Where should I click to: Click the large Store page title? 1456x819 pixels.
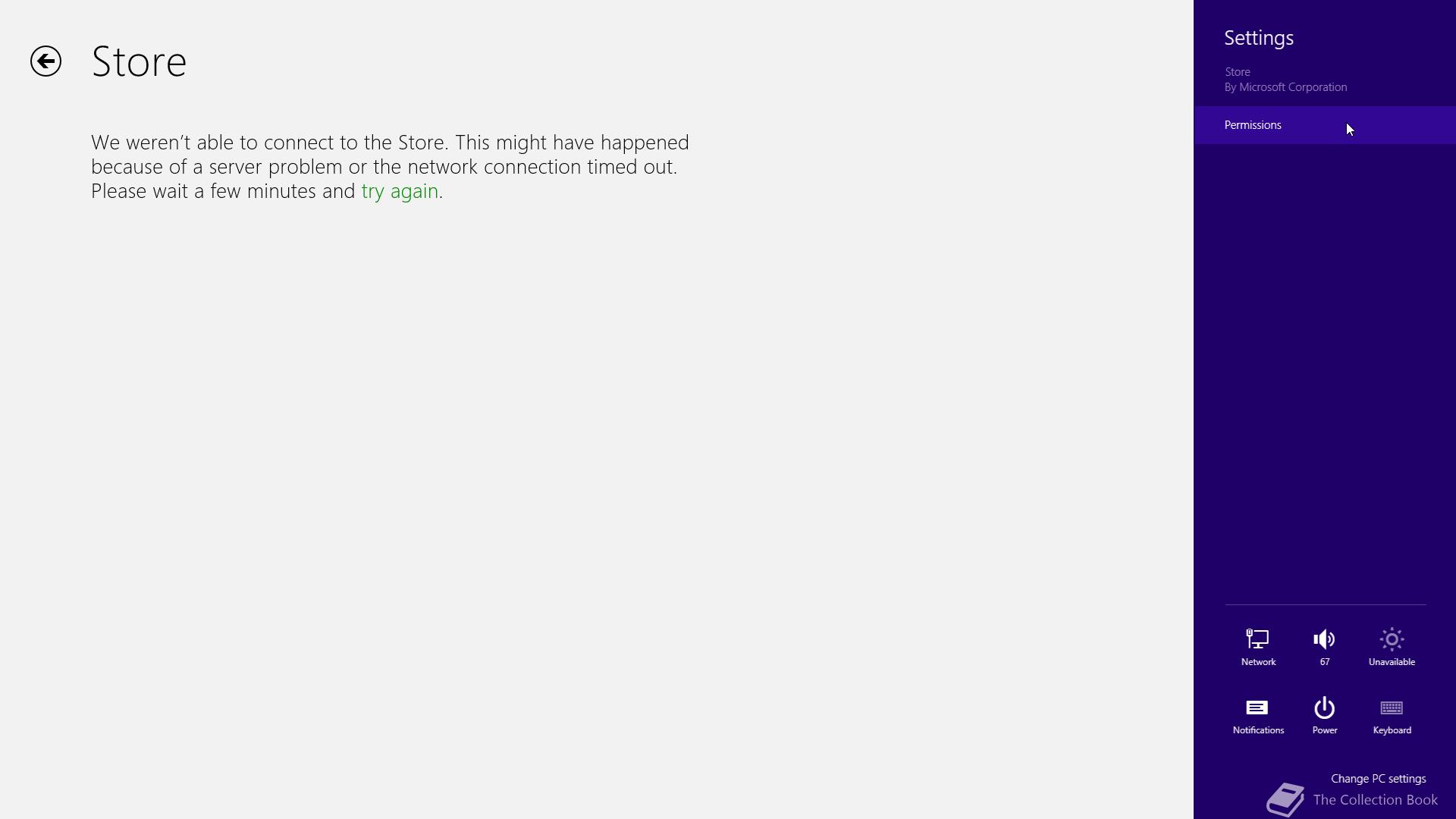point(139,61)
